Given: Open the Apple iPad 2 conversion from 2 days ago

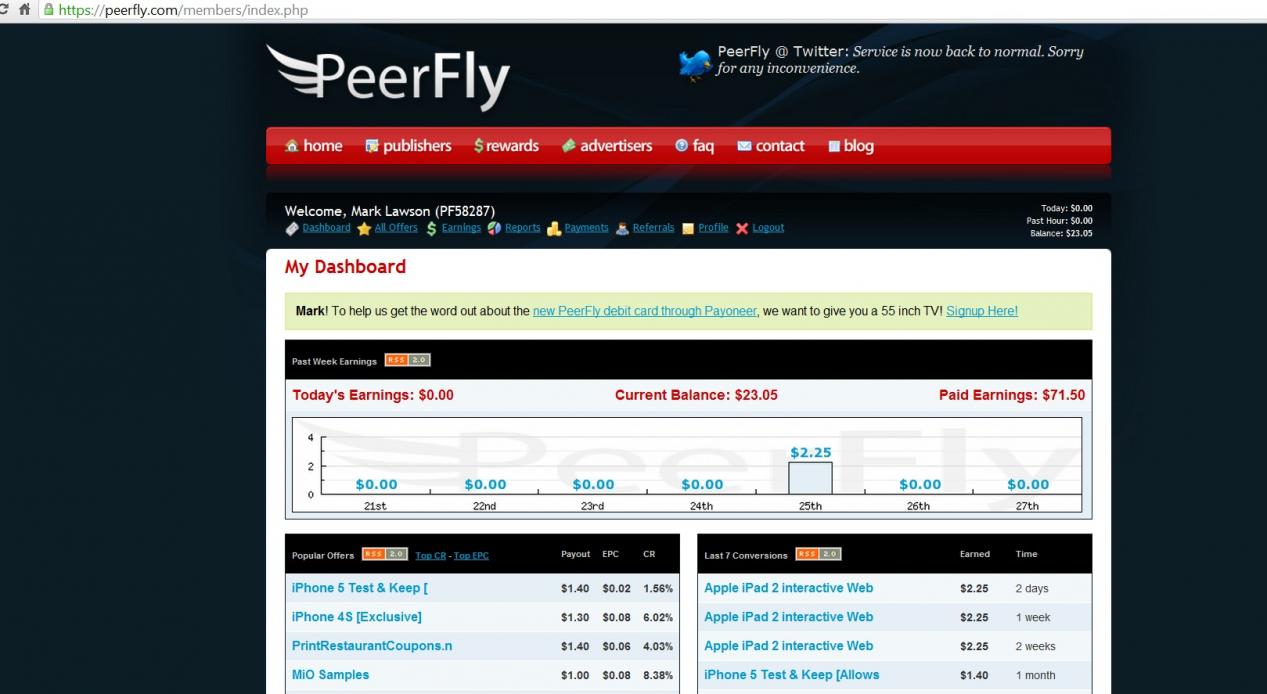Looking at the screenshot, I should click(x=789, y=588).
